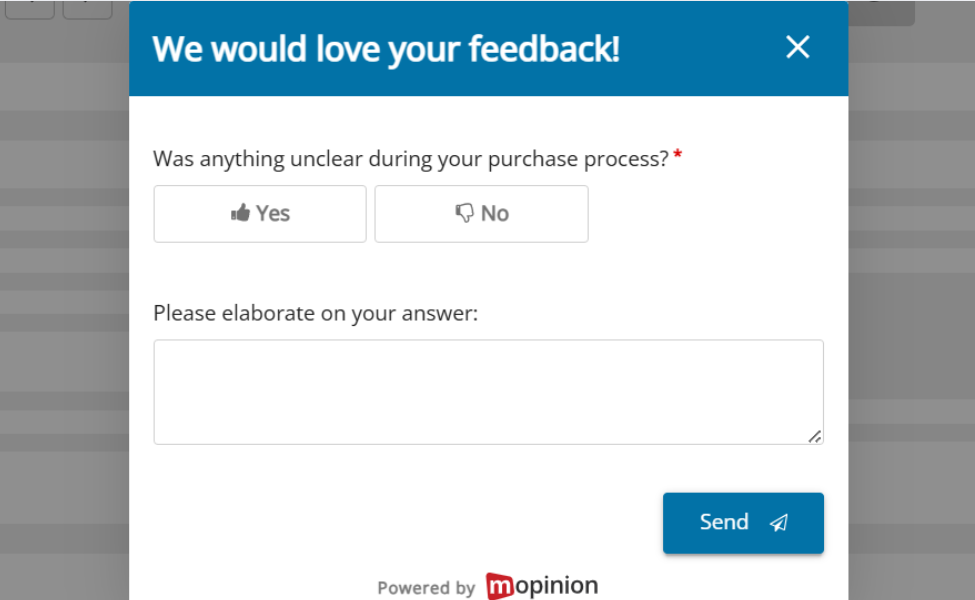The image size is (975, 600).
Task: Click the elaboration text area
Action: [488, 390]
